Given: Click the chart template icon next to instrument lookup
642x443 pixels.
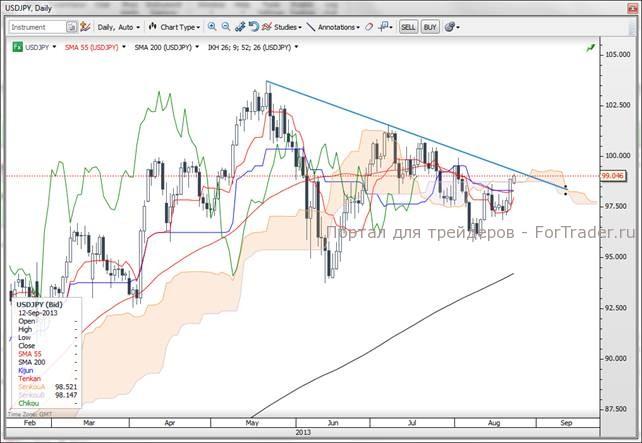Looking at the screenshot, I should [x=85, y=27].
